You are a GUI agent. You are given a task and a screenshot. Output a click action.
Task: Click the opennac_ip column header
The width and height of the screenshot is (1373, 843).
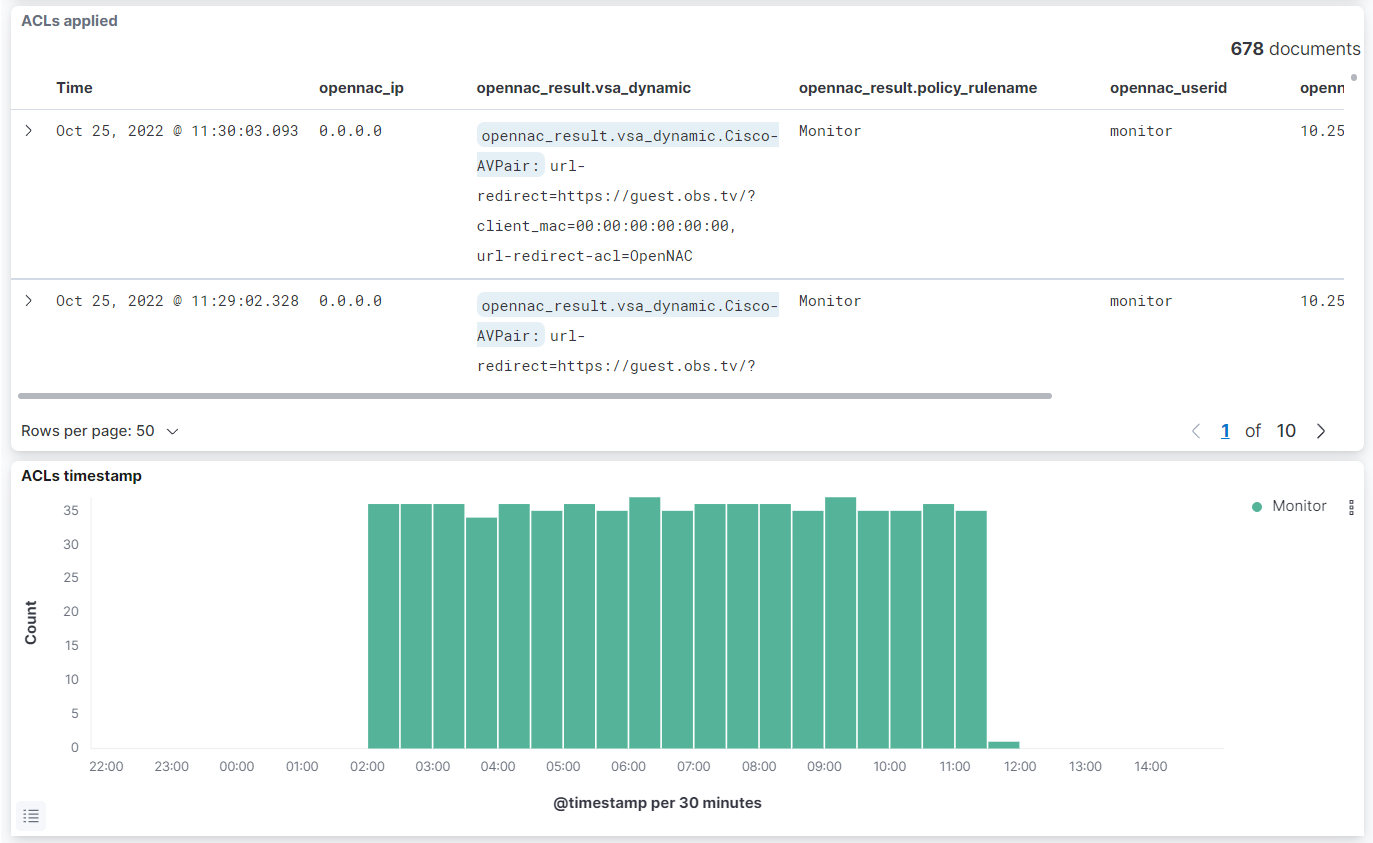tap(361, 88)
